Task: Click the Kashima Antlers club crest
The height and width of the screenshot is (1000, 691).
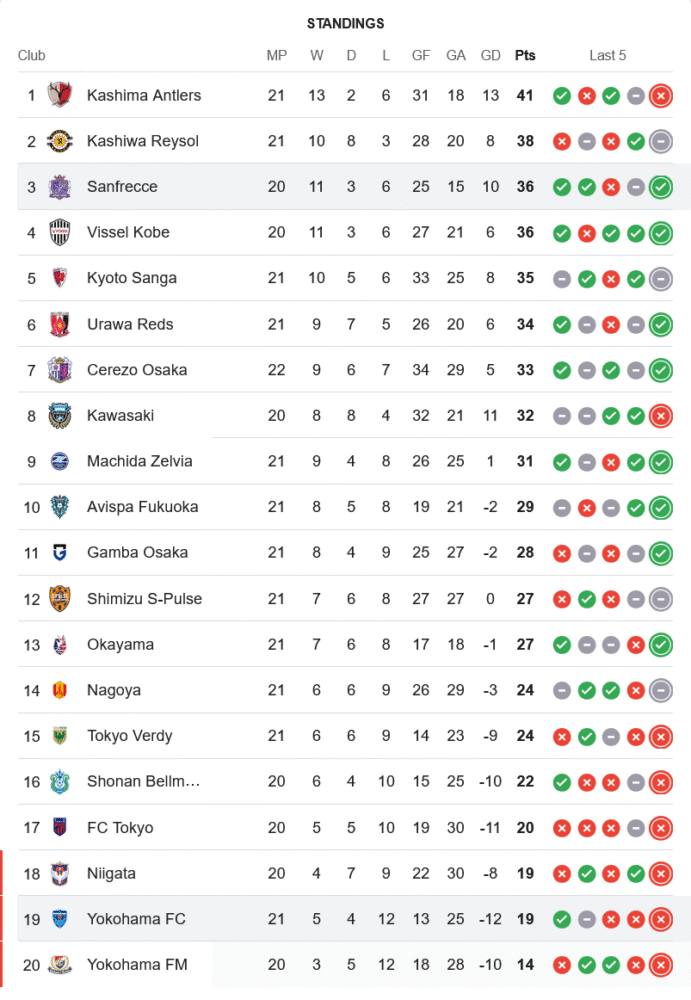Action: pyautogui.click(x=60, y=95)
